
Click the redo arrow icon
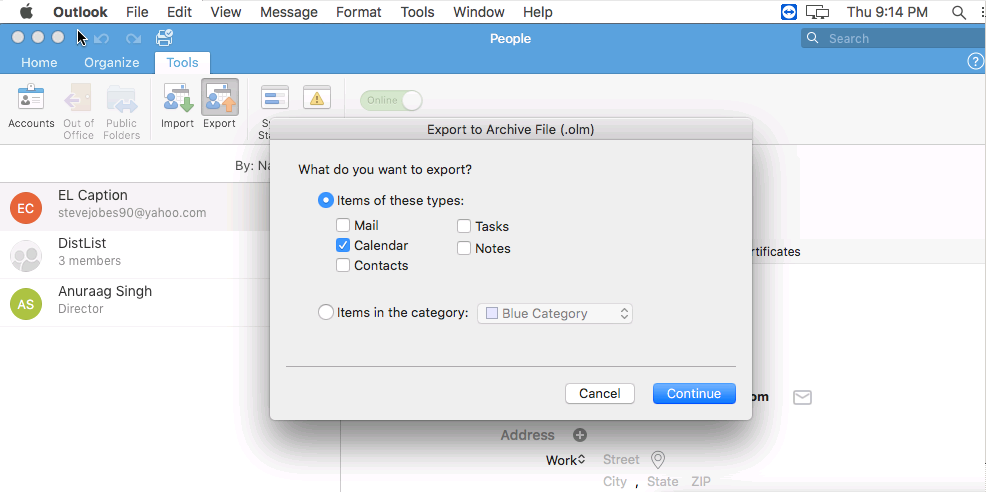pos(133,38)
